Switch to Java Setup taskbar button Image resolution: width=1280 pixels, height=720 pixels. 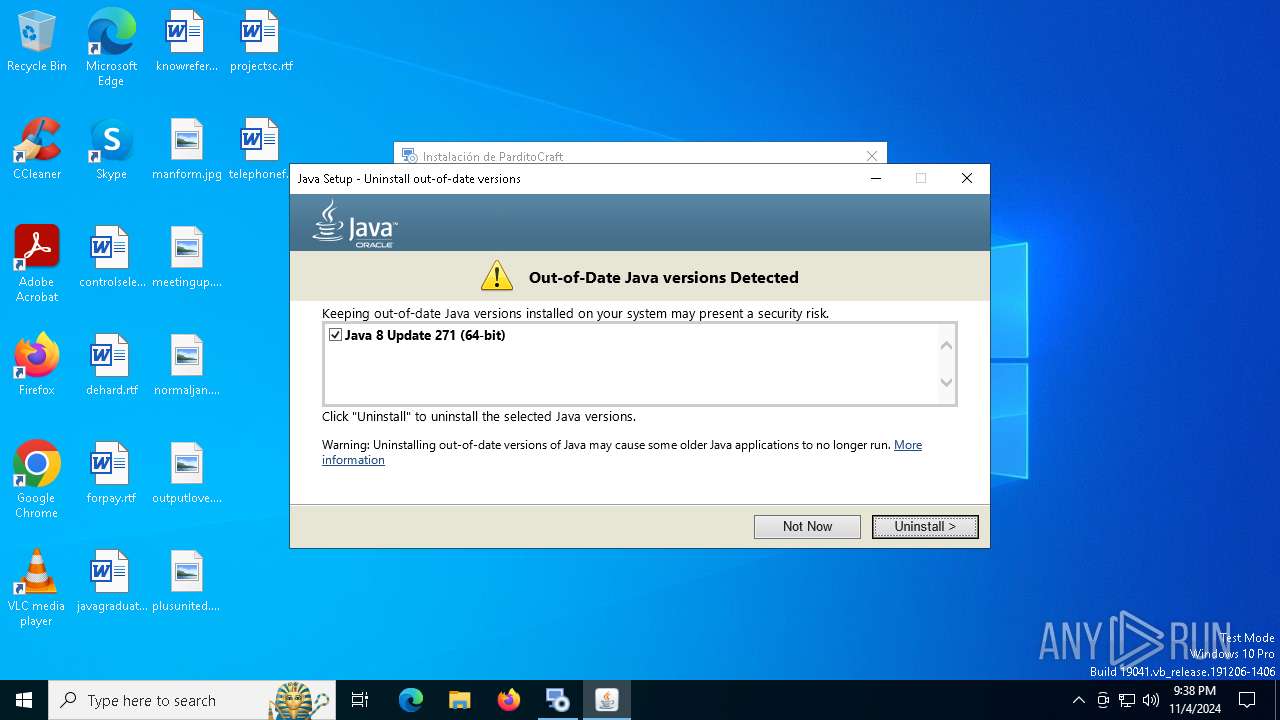(x=607, y=700)
